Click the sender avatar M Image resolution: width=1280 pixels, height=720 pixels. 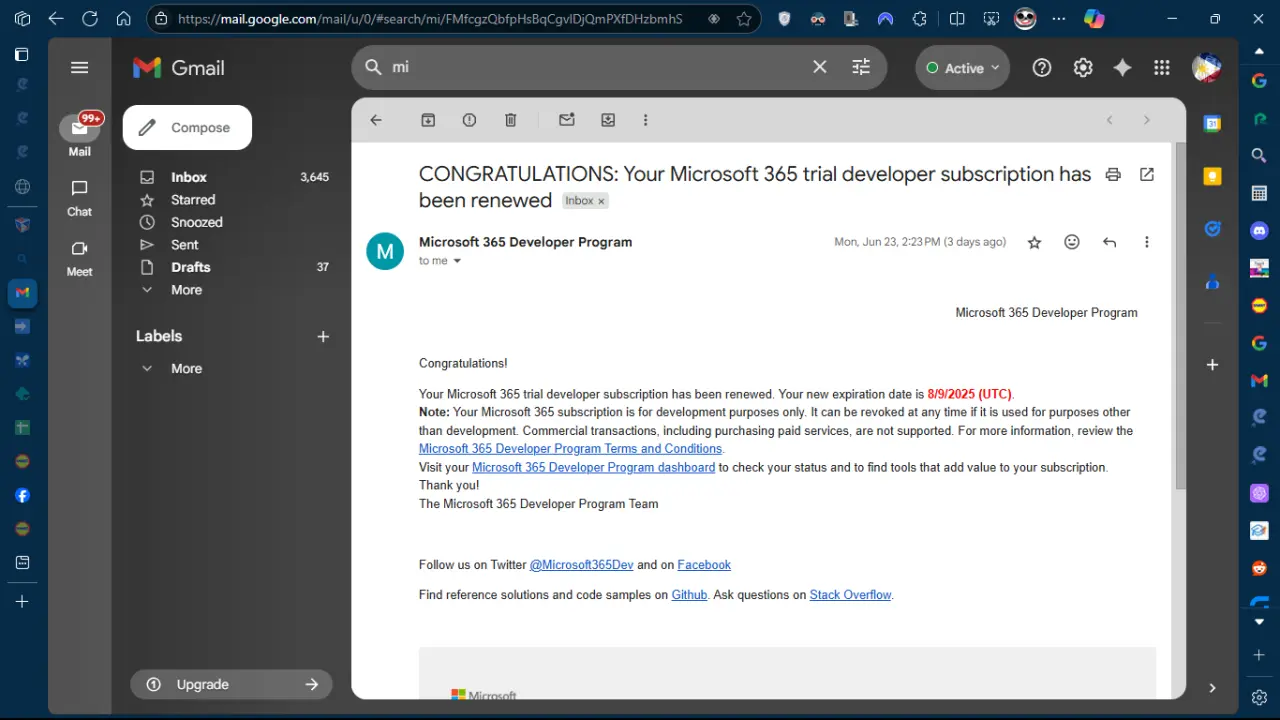pos(385,251)
